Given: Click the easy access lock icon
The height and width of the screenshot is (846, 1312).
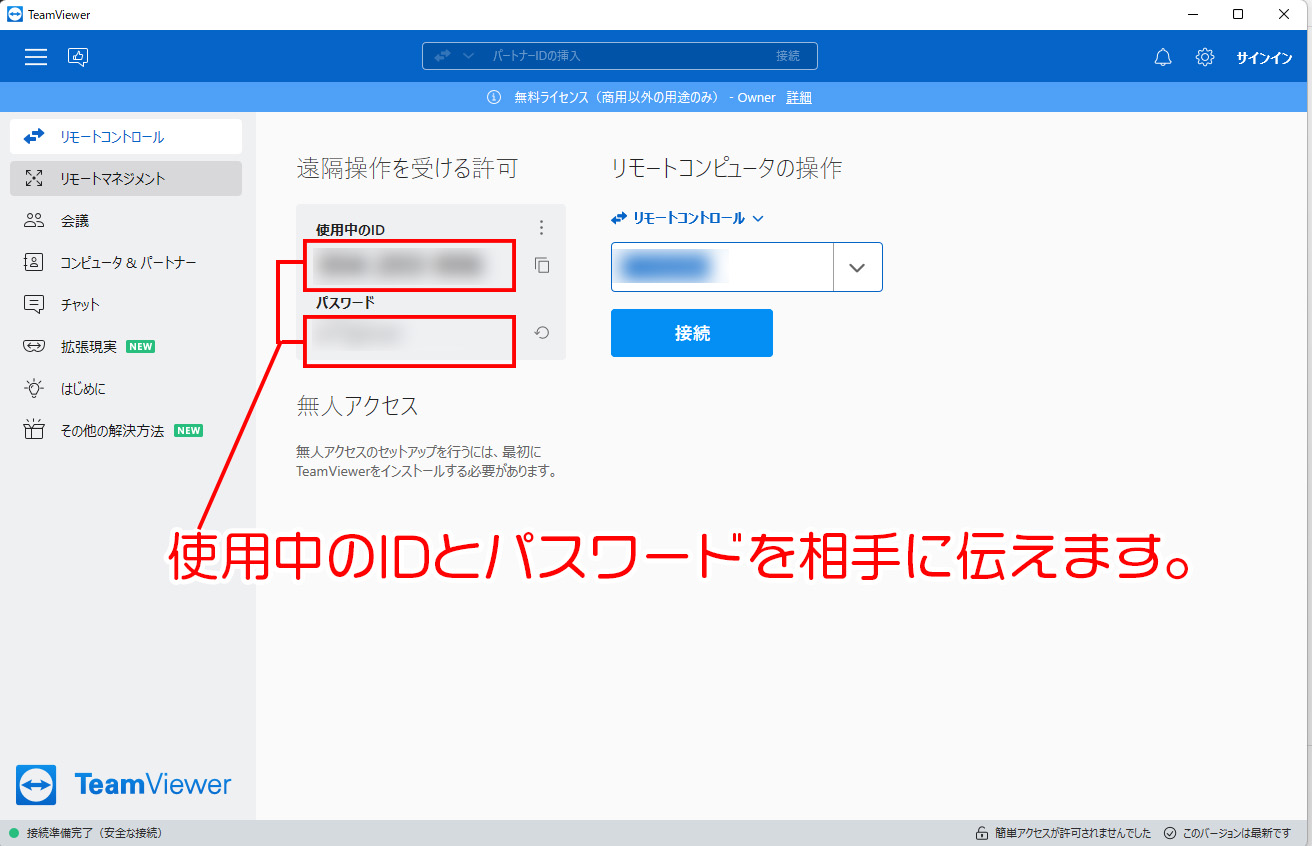Looking at the screenshot, I should click(x=982, y=833).
